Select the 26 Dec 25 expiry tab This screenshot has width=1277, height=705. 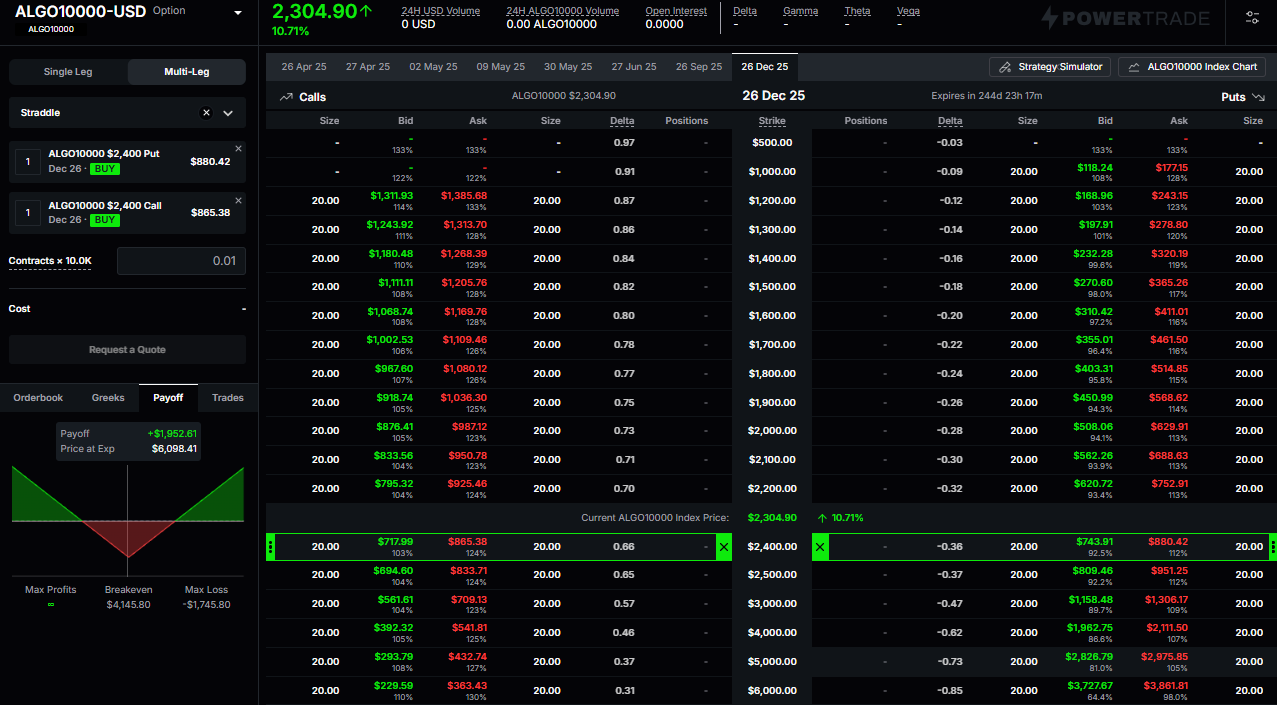pos(765,67)
